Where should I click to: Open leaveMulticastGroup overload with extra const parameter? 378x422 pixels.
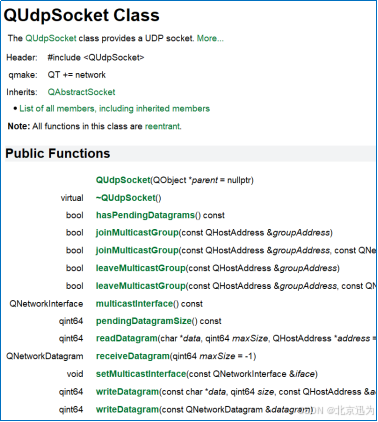click(x=141, y=286)
